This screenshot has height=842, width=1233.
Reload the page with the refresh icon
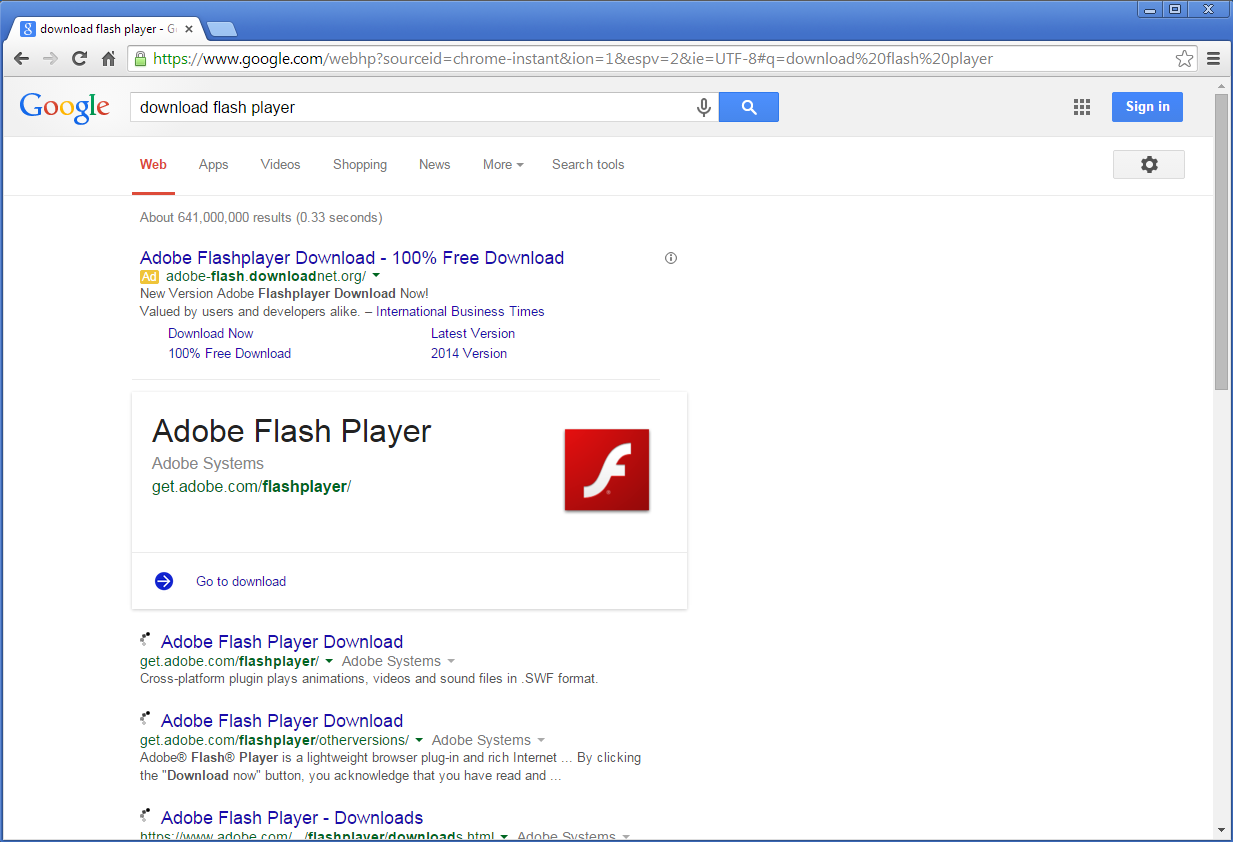(79, 59)
